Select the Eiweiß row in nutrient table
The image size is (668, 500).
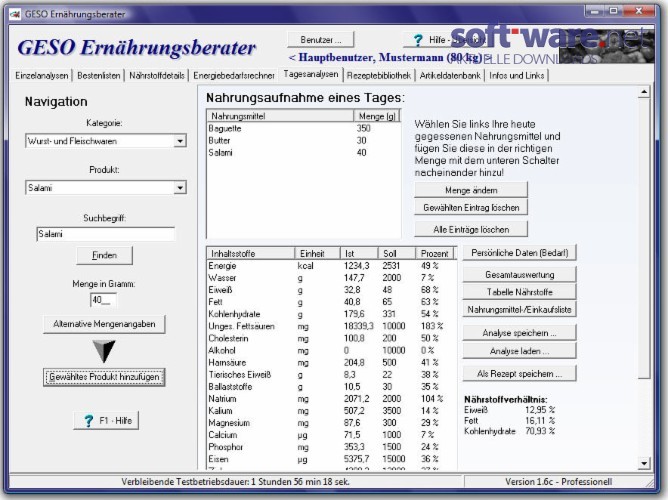[x=331, y=290]
